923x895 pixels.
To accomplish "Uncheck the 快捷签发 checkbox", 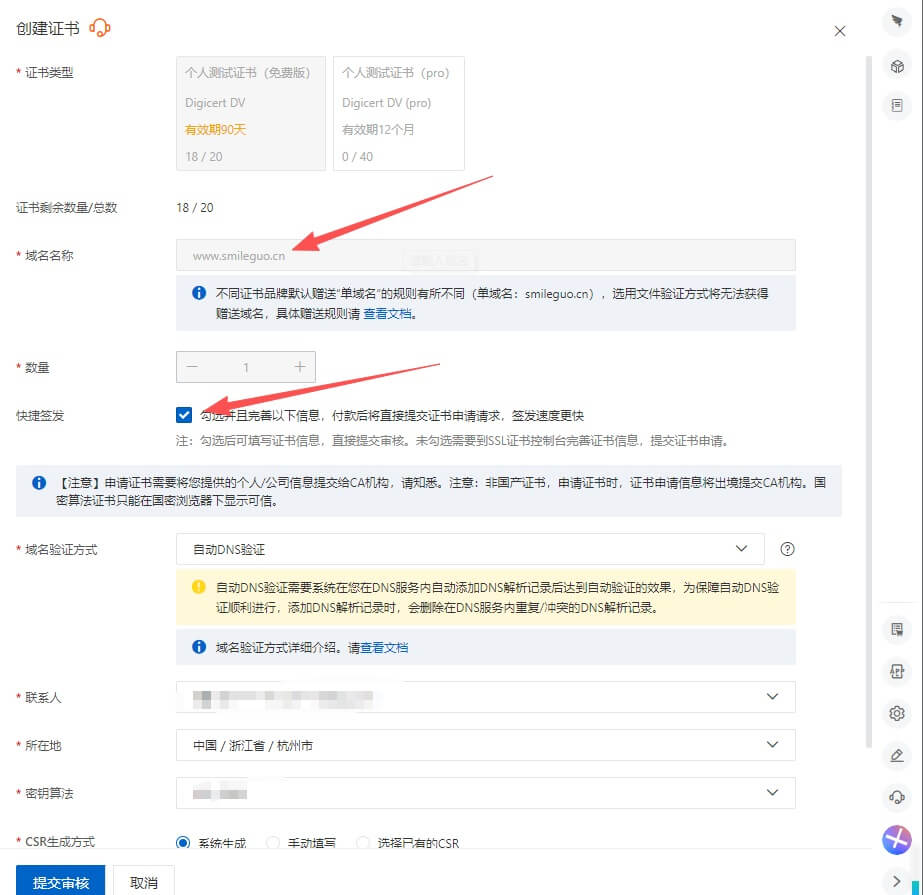I will 184,415.
